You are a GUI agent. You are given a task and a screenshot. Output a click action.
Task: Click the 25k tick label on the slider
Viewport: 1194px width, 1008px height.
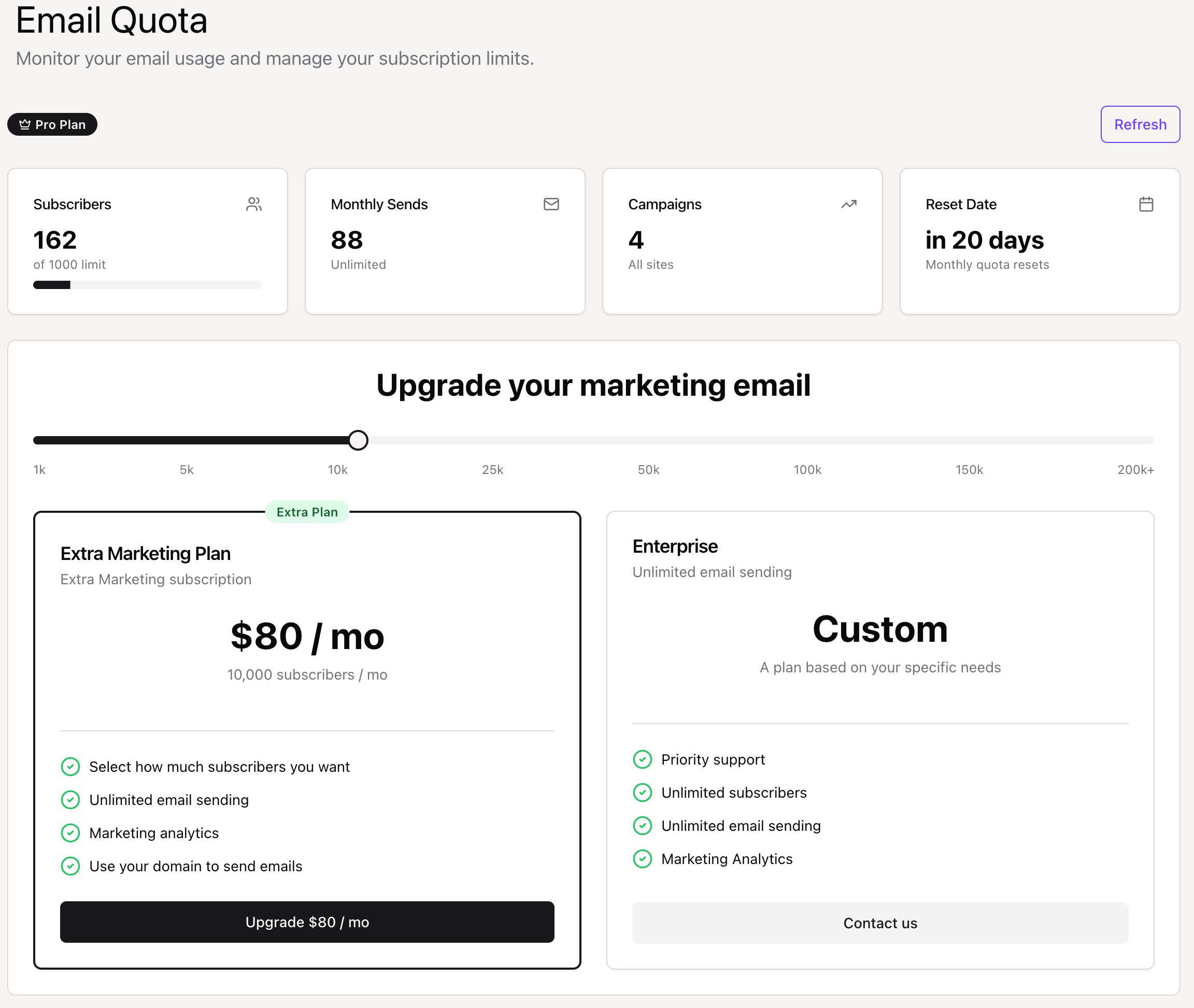492,470
